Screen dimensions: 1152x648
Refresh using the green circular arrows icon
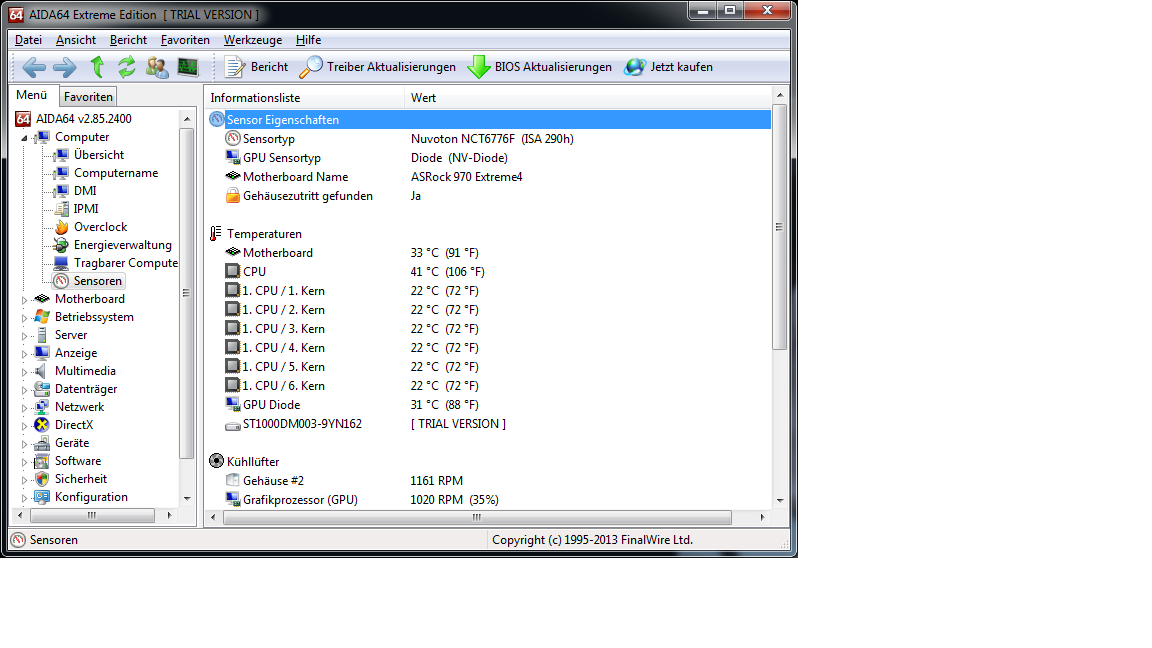(x=126, y=67)
